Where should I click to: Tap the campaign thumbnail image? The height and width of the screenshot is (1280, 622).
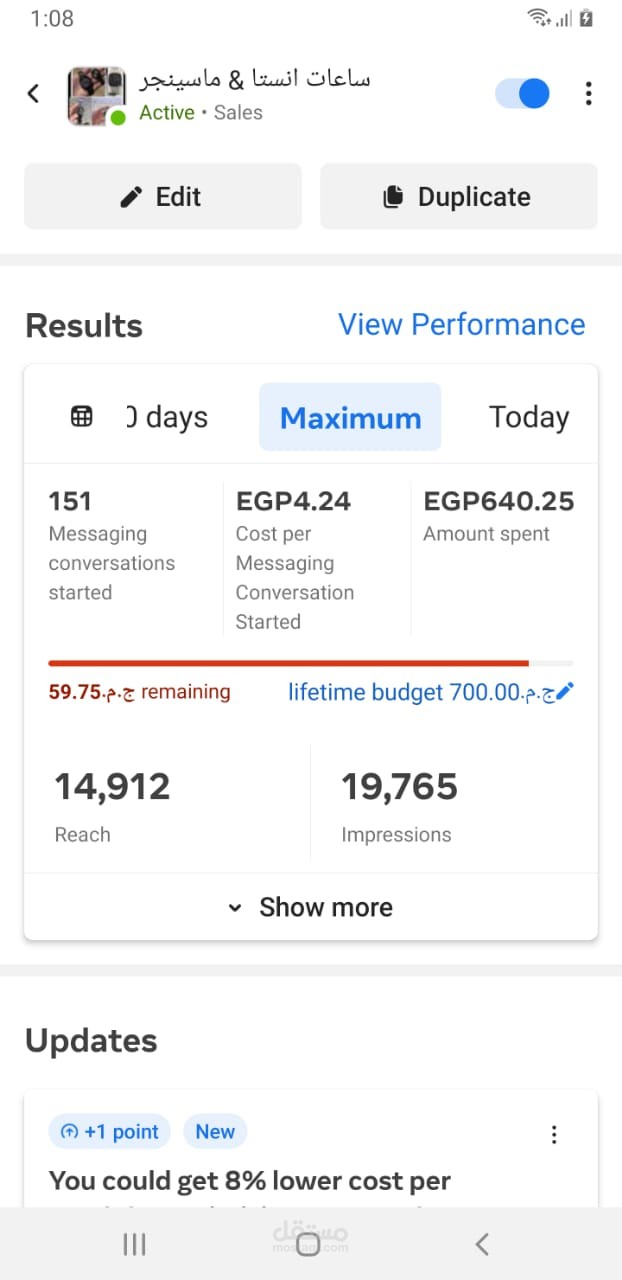click(96, 96)
